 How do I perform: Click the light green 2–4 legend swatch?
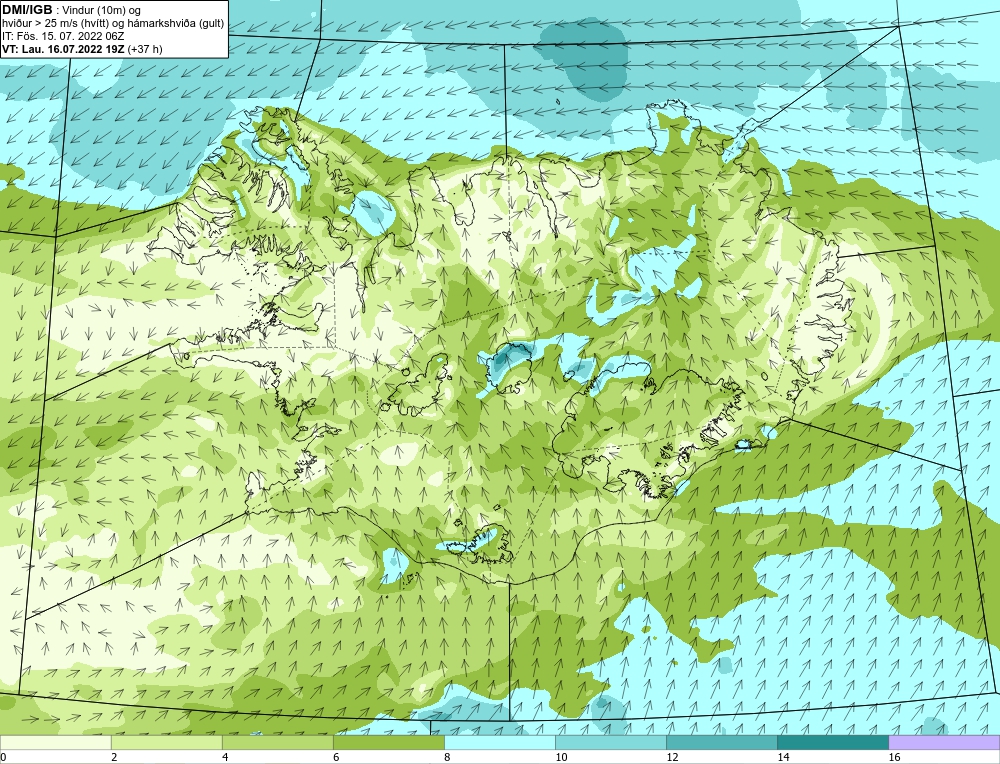click(166, 742)
